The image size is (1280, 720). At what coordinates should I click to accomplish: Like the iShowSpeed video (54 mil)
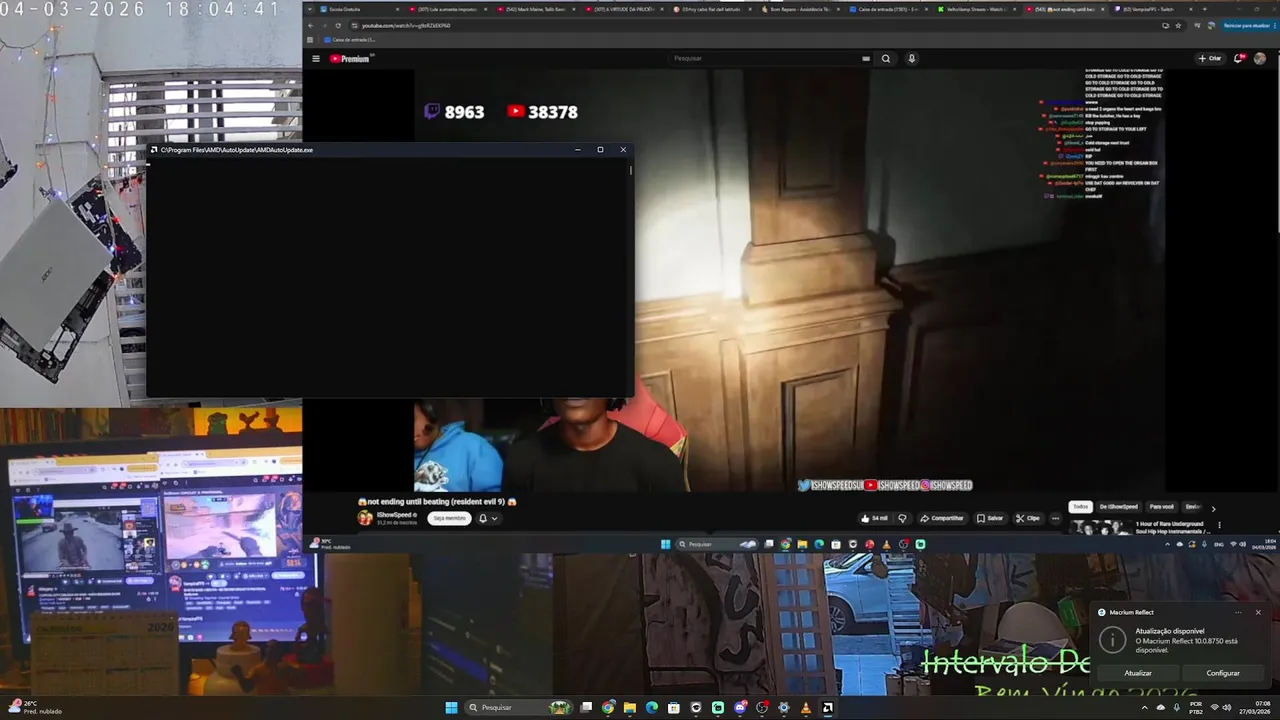tap(876, 518)
